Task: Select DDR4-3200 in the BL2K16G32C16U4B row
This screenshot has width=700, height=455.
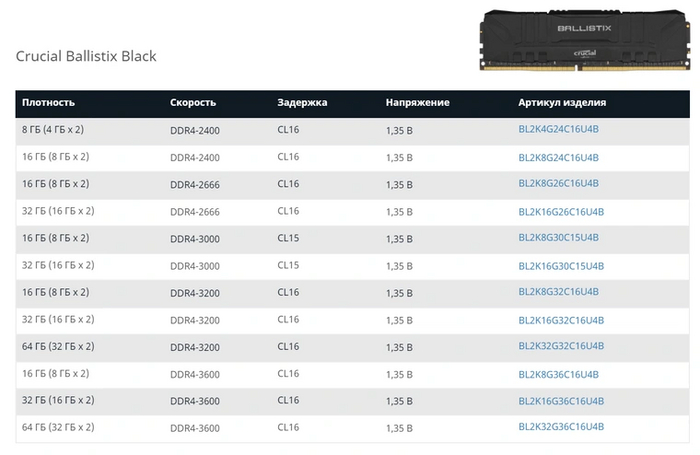Action: tap(195, 320)
